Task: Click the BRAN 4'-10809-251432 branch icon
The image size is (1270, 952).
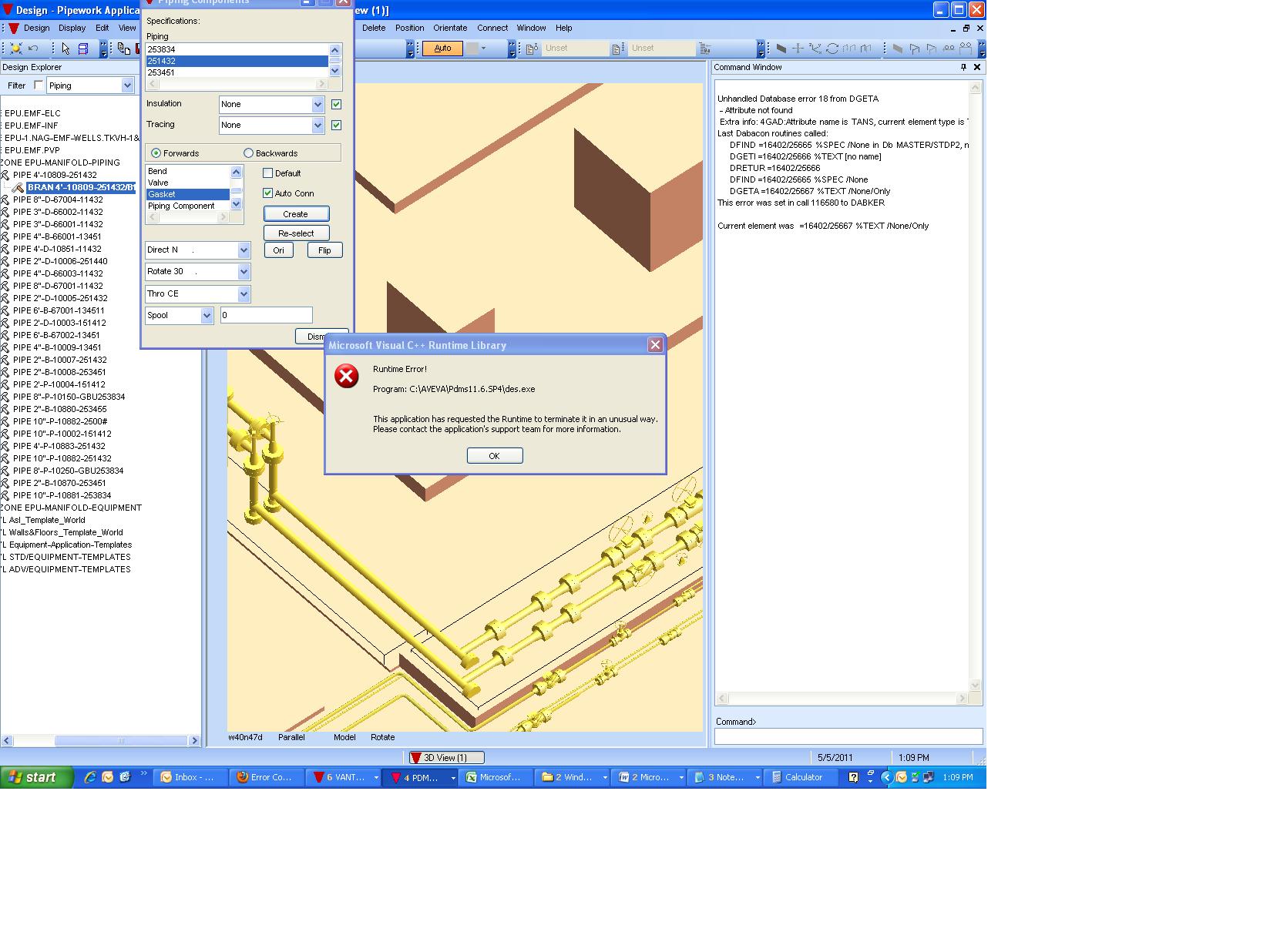Action: click(18, 187)
